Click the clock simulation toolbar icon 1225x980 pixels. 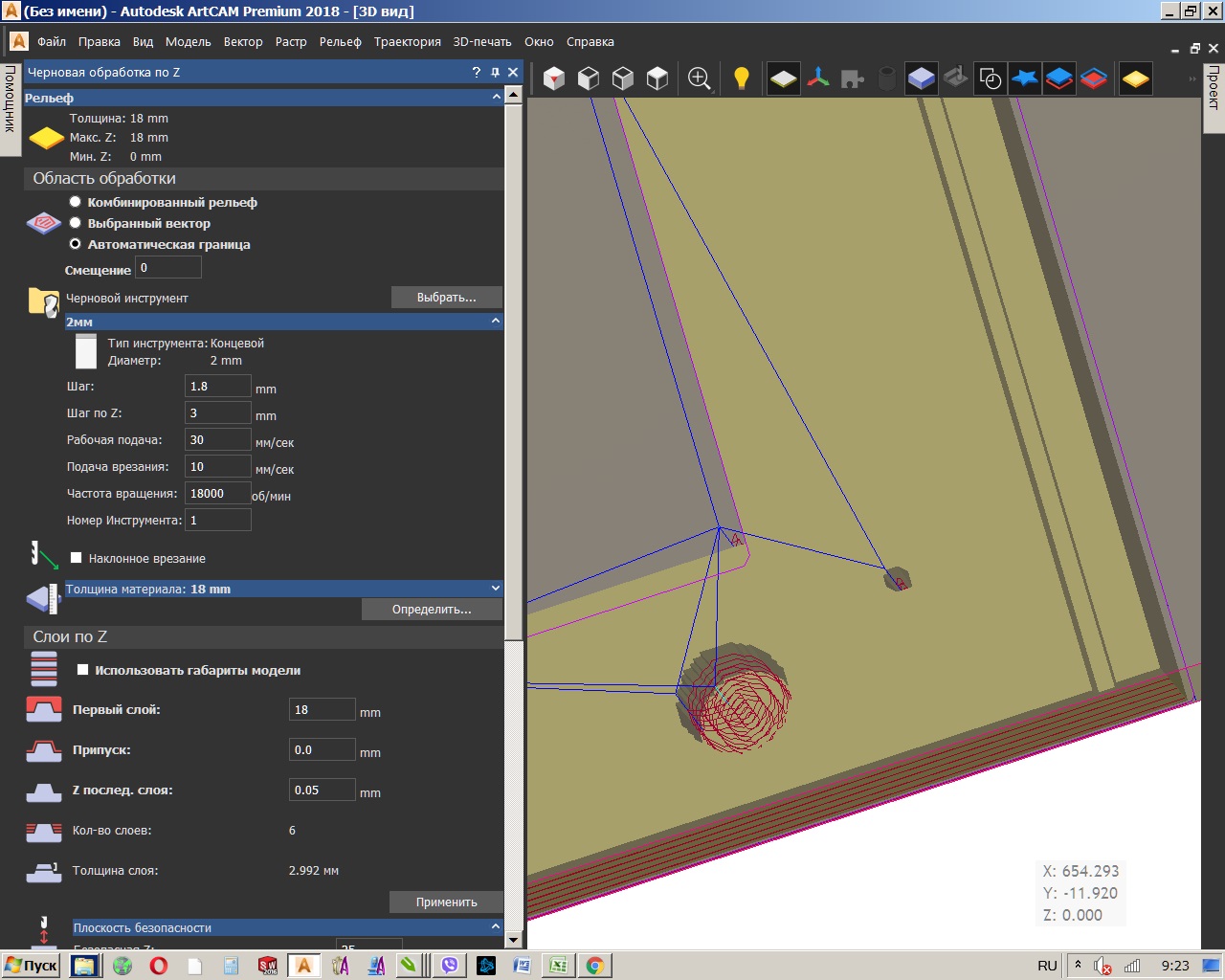point(991,78)
